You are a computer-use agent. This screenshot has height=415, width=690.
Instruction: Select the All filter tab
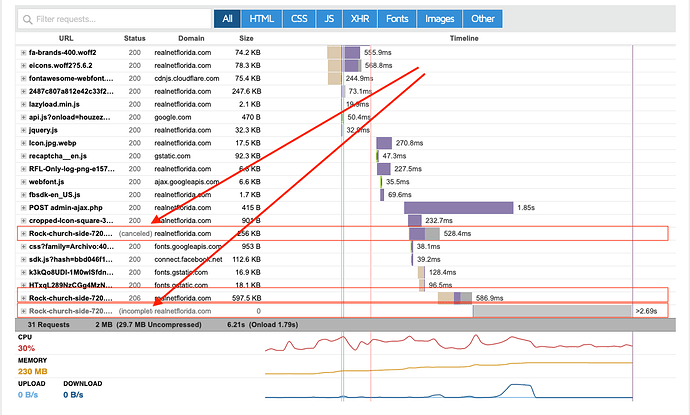coord(227,19)
